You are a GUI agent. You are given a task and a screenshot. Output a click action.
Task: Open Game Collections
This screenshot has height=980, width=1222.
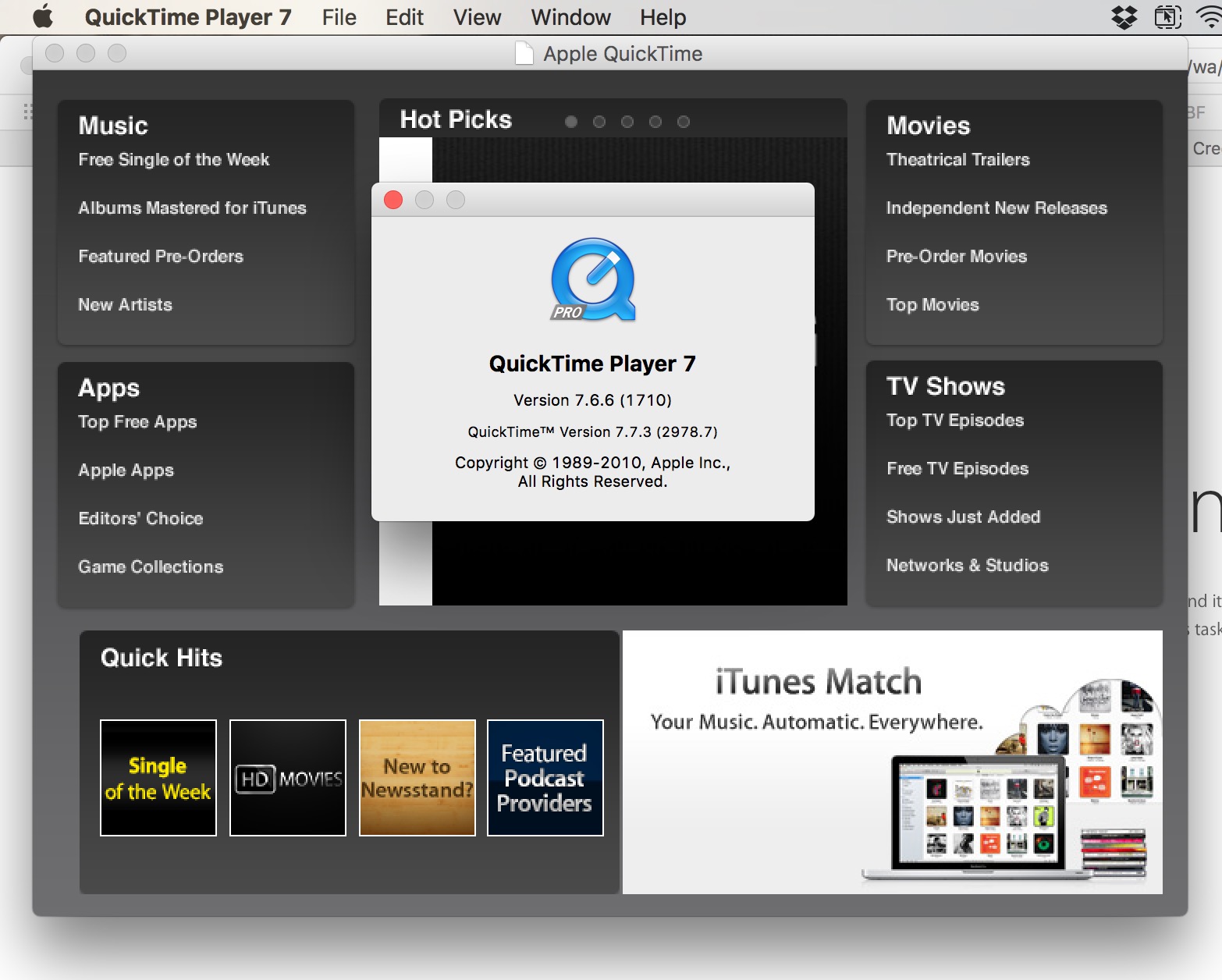(151, 566)
